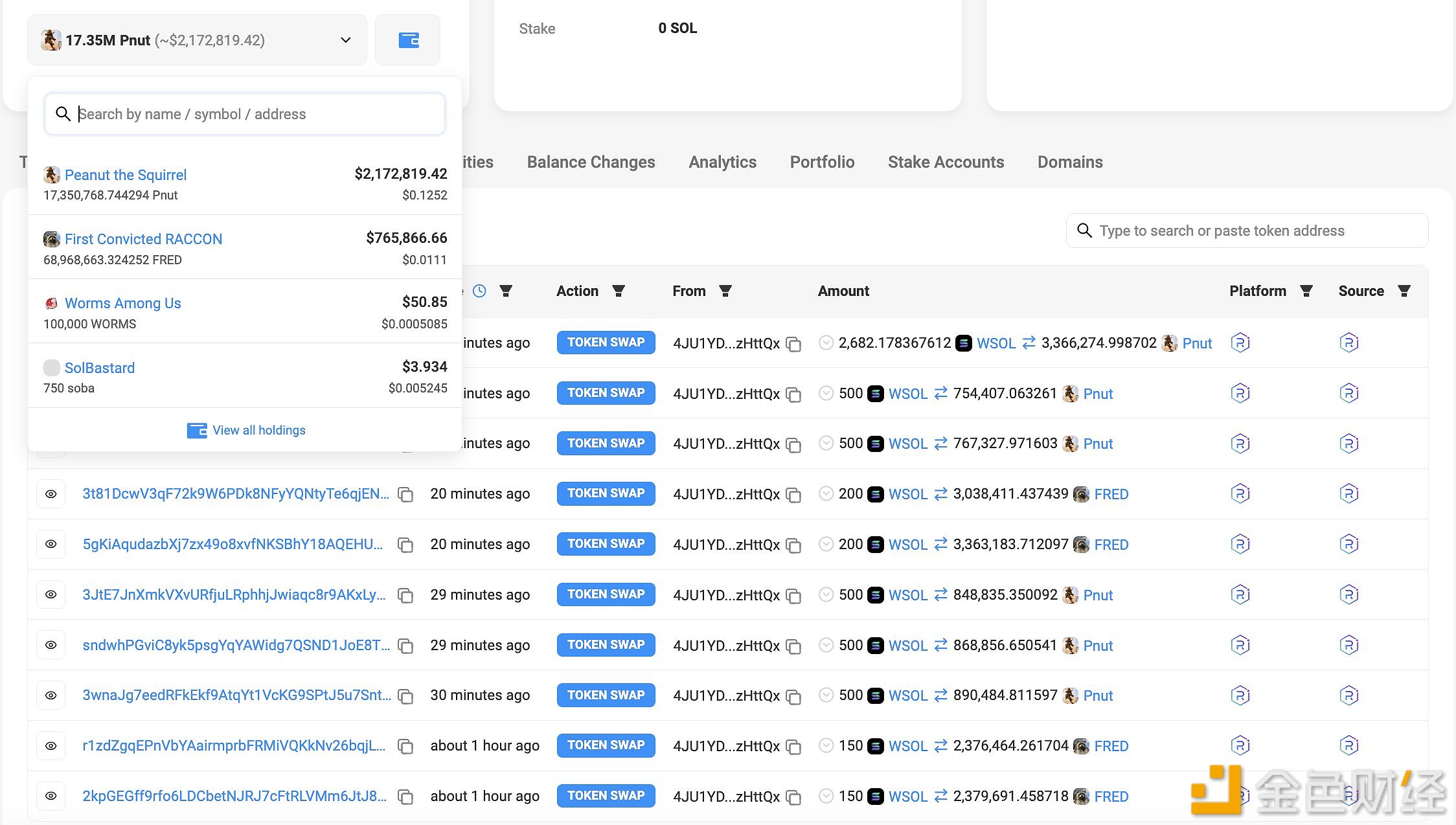The image size is (1456, 825).
Task: Switch to Domains tab
Action: tap(1070, 162)
